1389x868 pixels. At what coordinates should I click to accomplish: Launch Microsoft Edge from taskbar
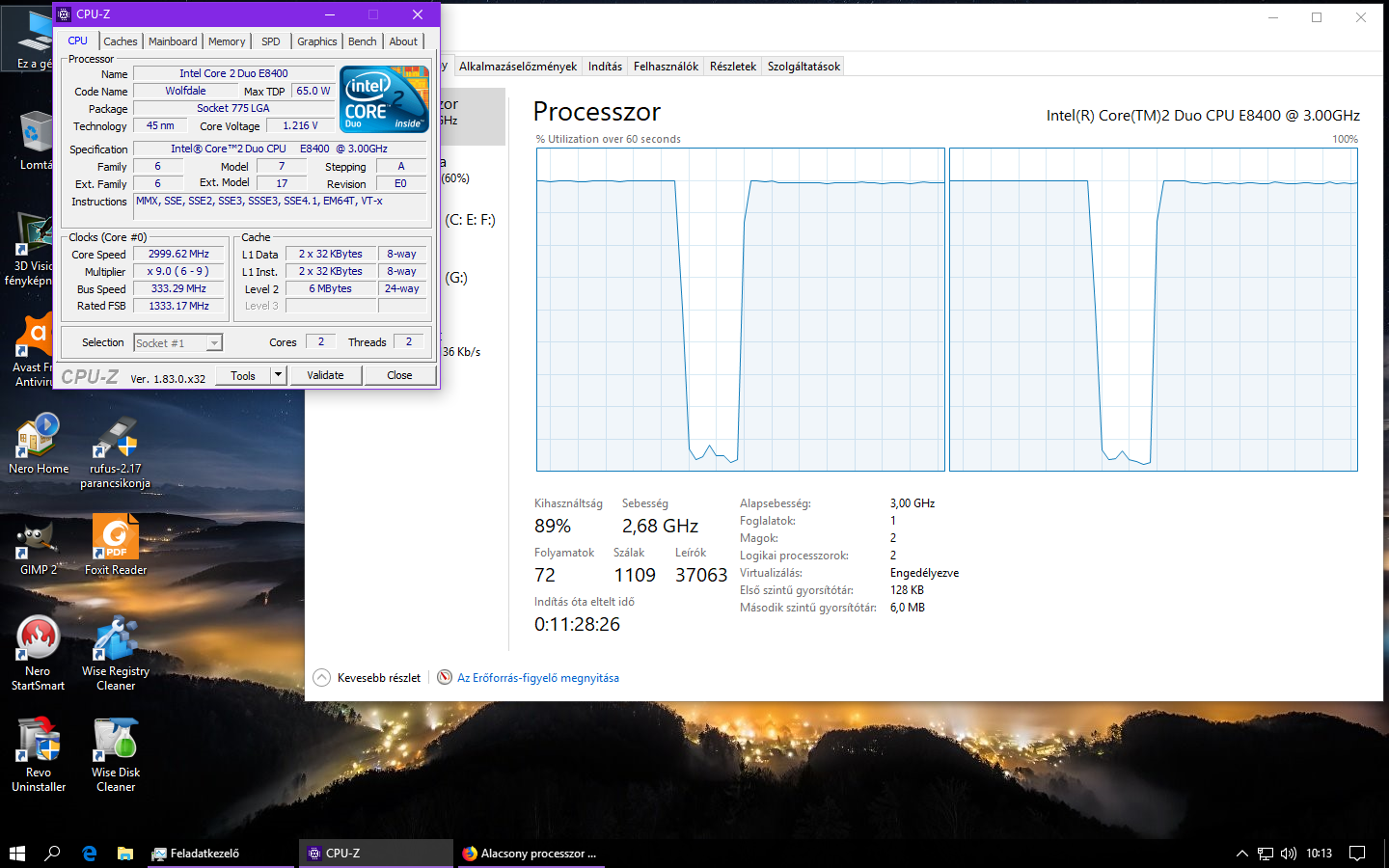click(89, 854)
